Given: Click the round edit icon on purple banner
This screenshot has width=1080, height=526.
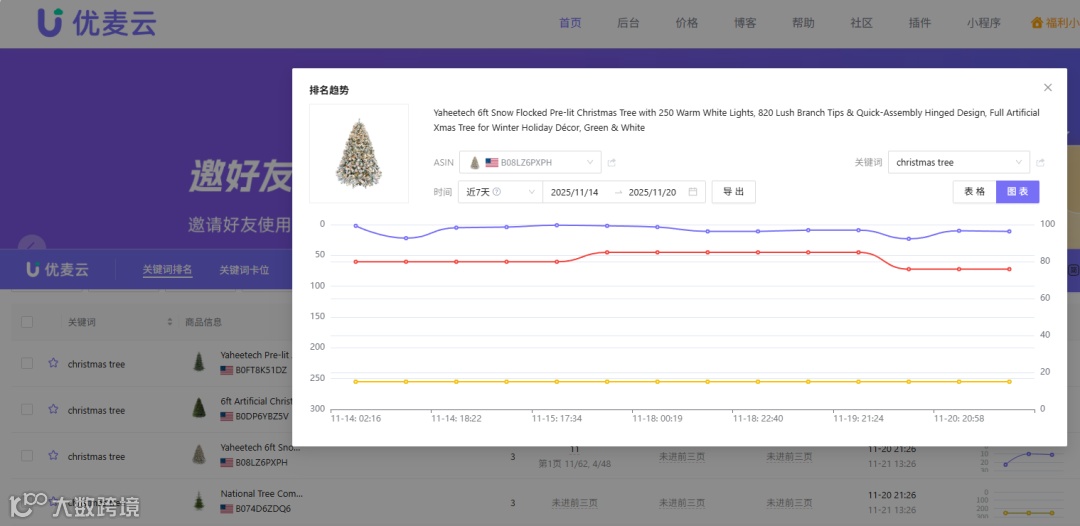Looking at the screenshot, I should 32,246.
